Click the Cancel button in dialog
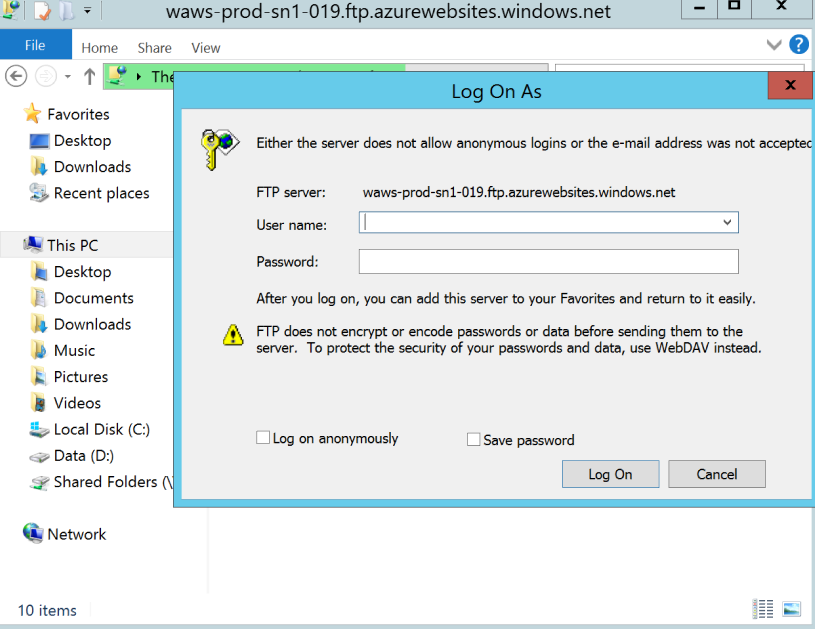This screenshot has width=815, height=629. coord(716,474)
